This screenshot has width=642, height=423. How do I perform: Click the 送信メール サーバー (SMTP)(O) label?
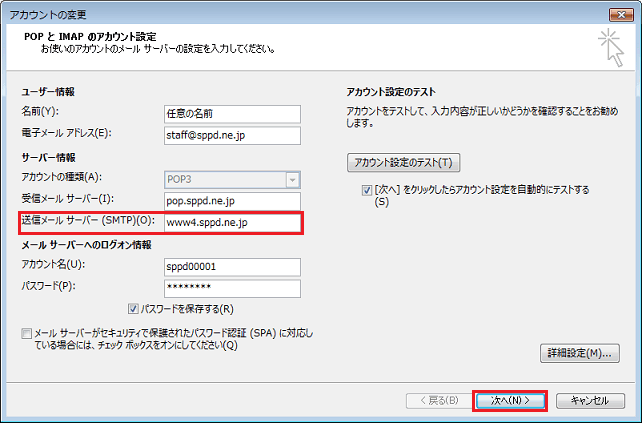pyautogui.click(x=89, y=222)
